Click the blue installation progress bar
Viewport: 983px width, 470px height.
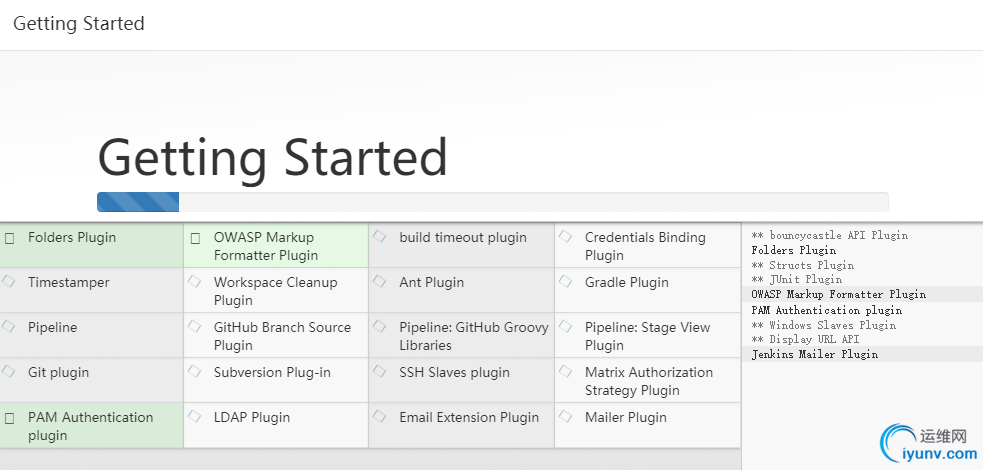[138, 202]
